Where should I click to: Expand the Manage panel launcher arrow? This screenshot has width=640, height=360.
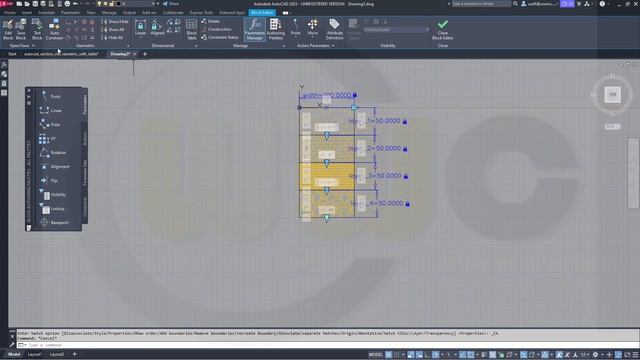point(284,46)
